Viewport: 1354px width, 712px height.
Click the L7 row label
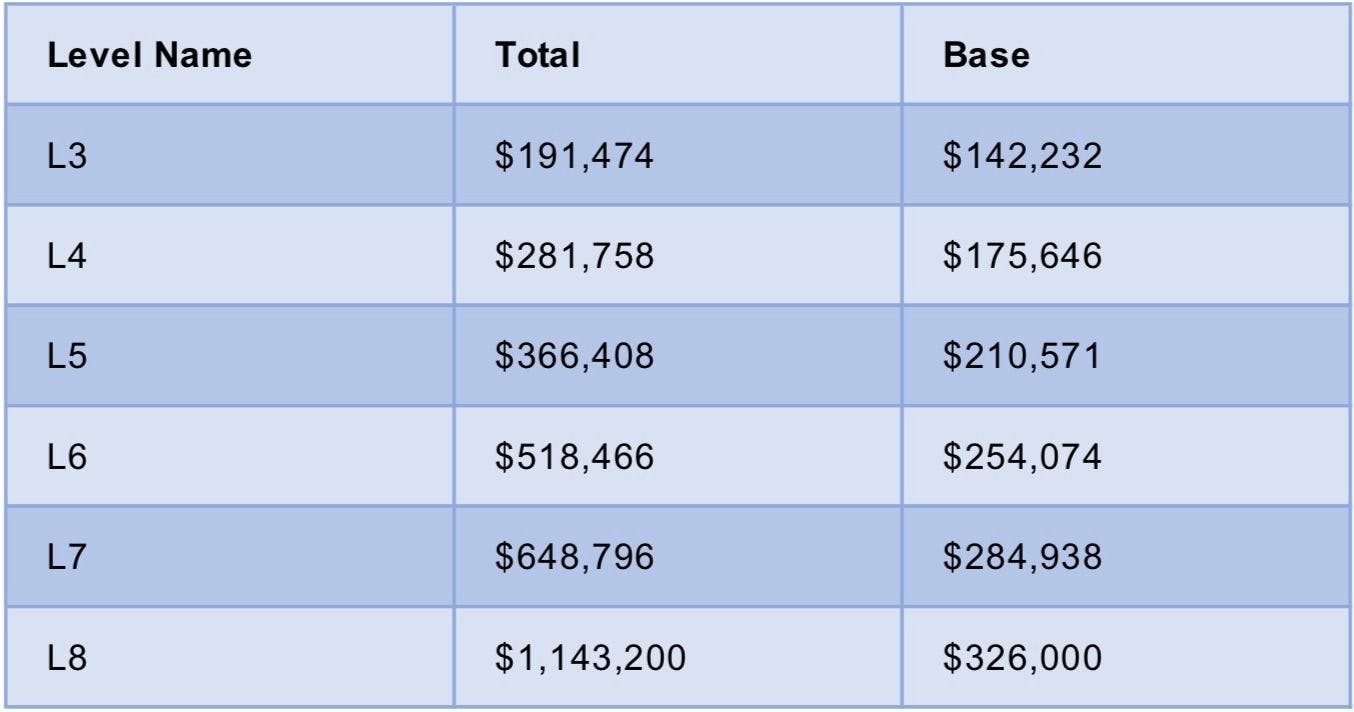pos(67,557)
